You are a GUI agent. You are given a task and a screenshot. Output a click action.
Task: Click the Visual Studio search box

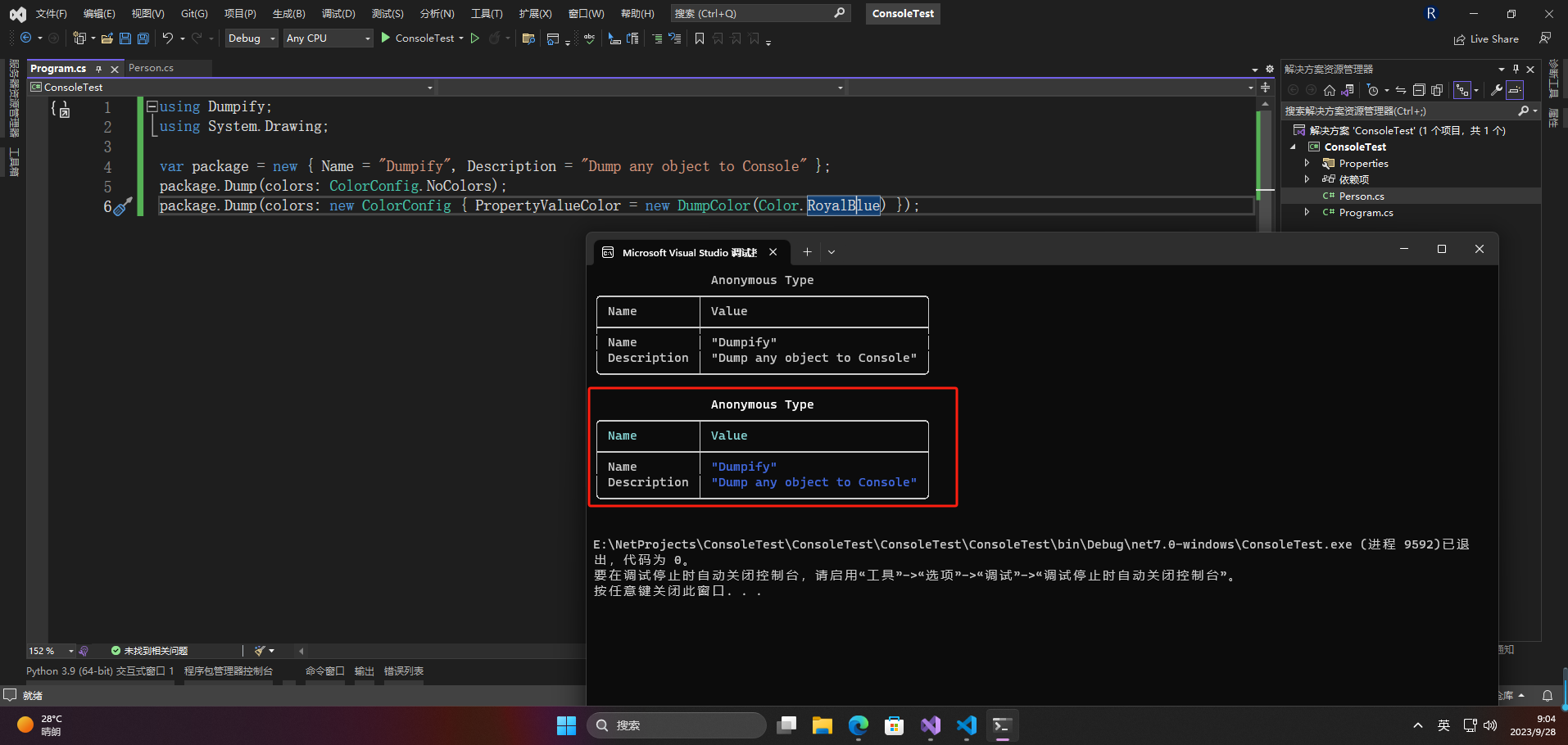(x=760, y=13)
